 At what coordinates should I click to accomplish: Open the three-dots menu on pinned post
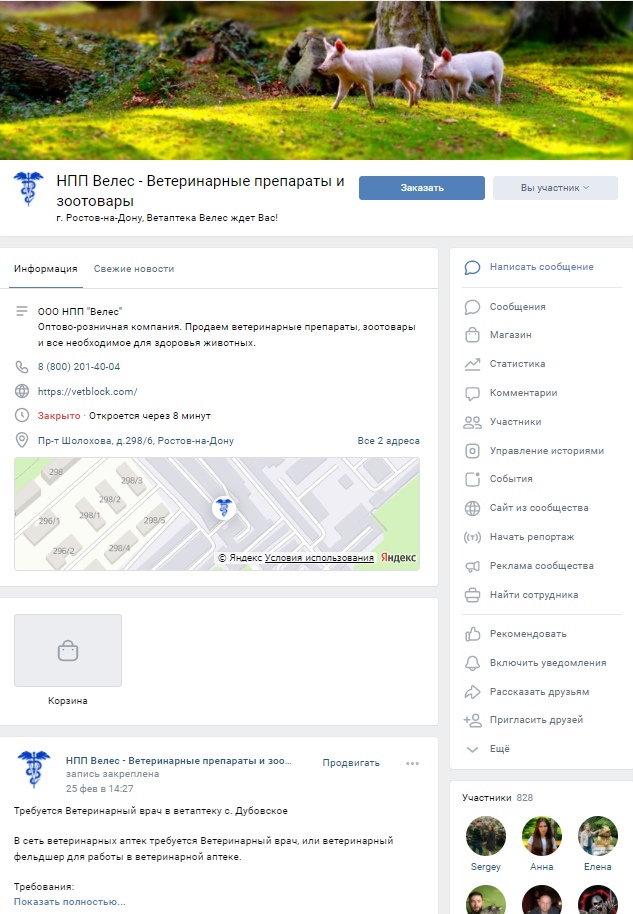click(x=412, y=763)
